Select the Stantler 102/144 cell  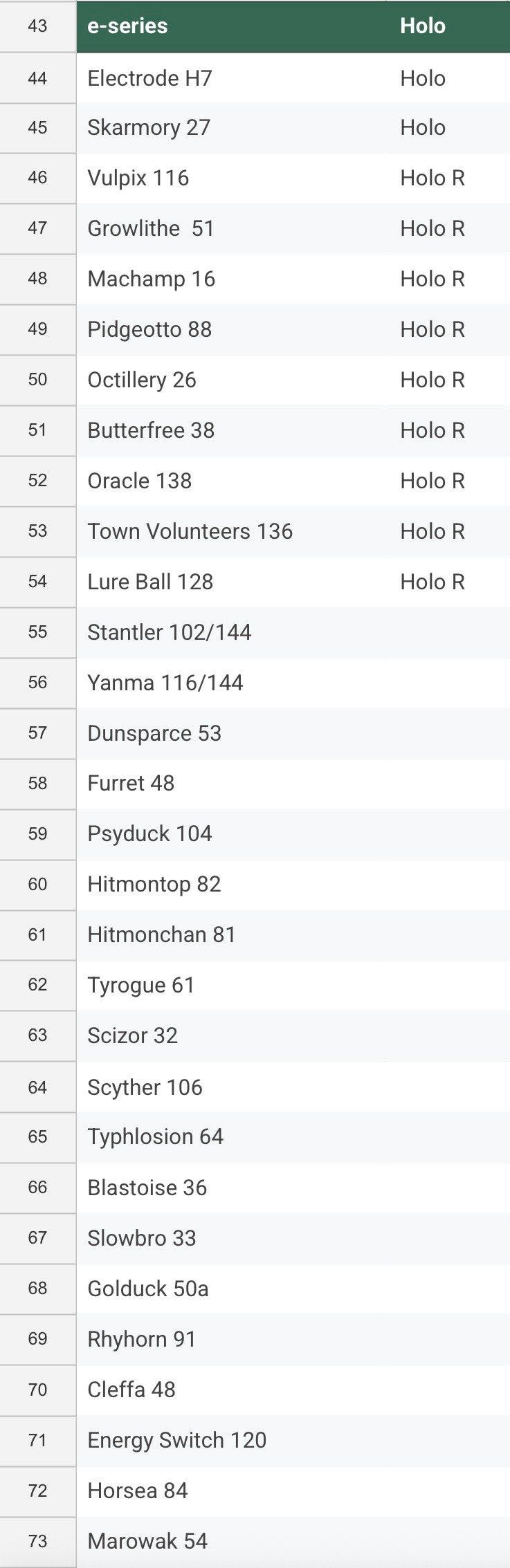(234, 633)
